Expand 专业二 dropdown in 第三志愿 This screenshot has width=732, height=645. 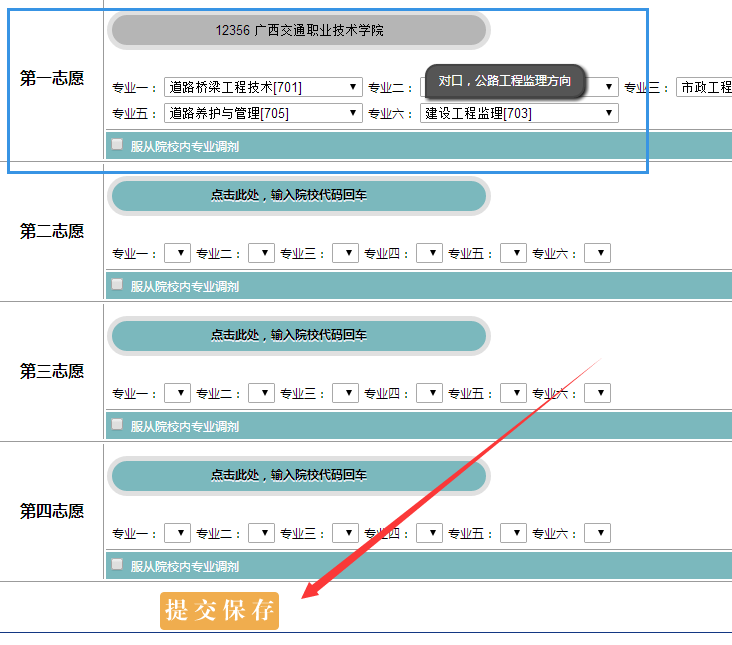tap(261, 393)
